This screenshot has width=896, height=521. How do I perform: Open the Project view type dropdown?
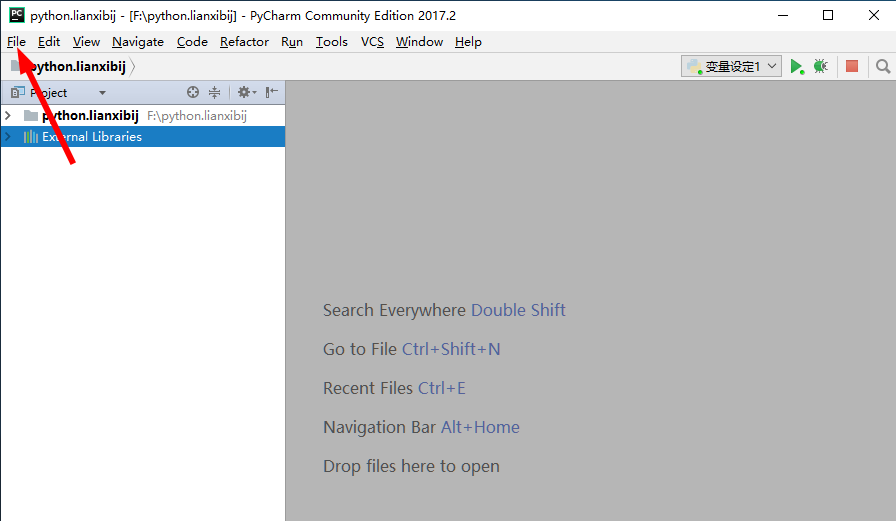point(102,93)
